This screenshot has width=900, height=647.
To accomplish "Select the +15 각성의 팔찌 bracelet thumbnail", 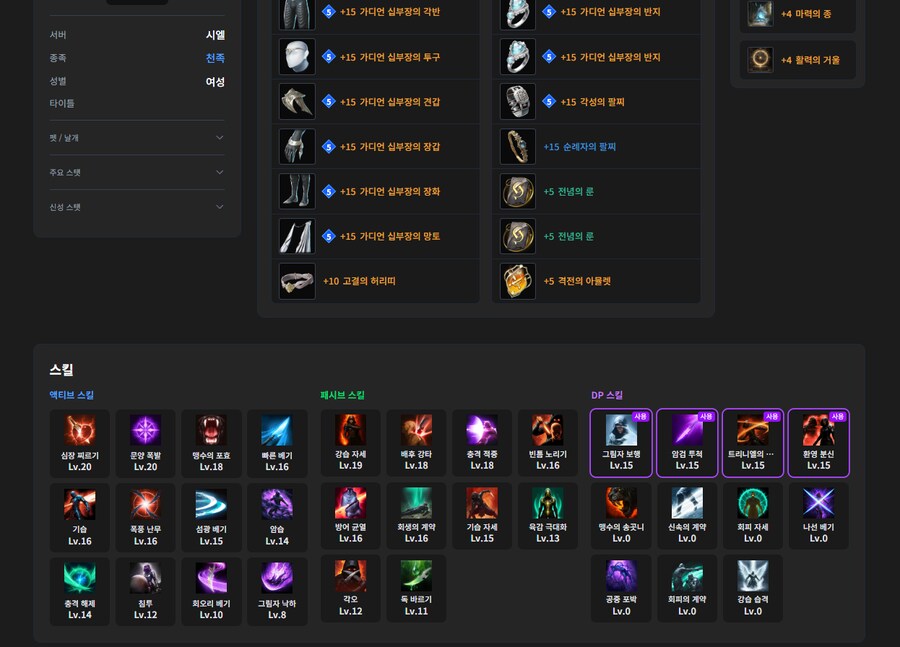I will tap(518, 102).
